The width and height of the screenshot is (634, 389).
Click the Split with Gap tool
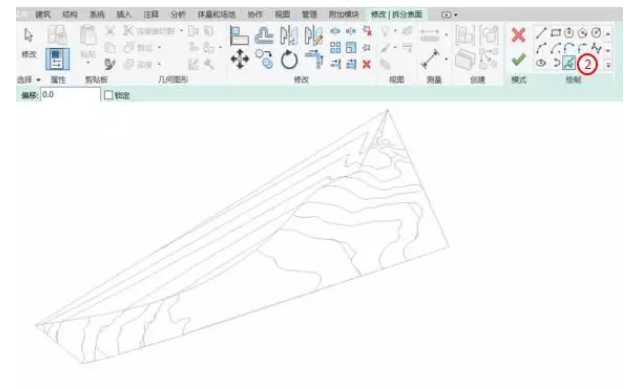point(351,31)
